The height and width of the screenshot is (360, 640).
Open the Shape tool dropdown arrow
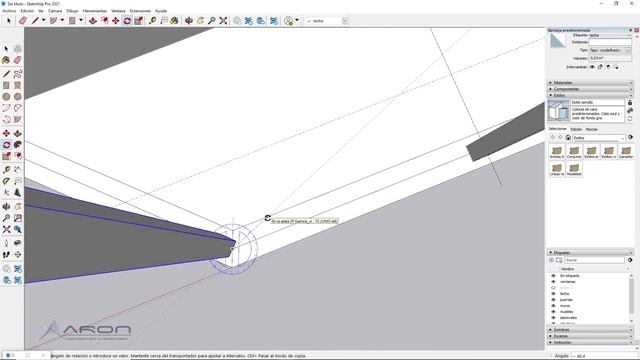(x=80, y=20)
